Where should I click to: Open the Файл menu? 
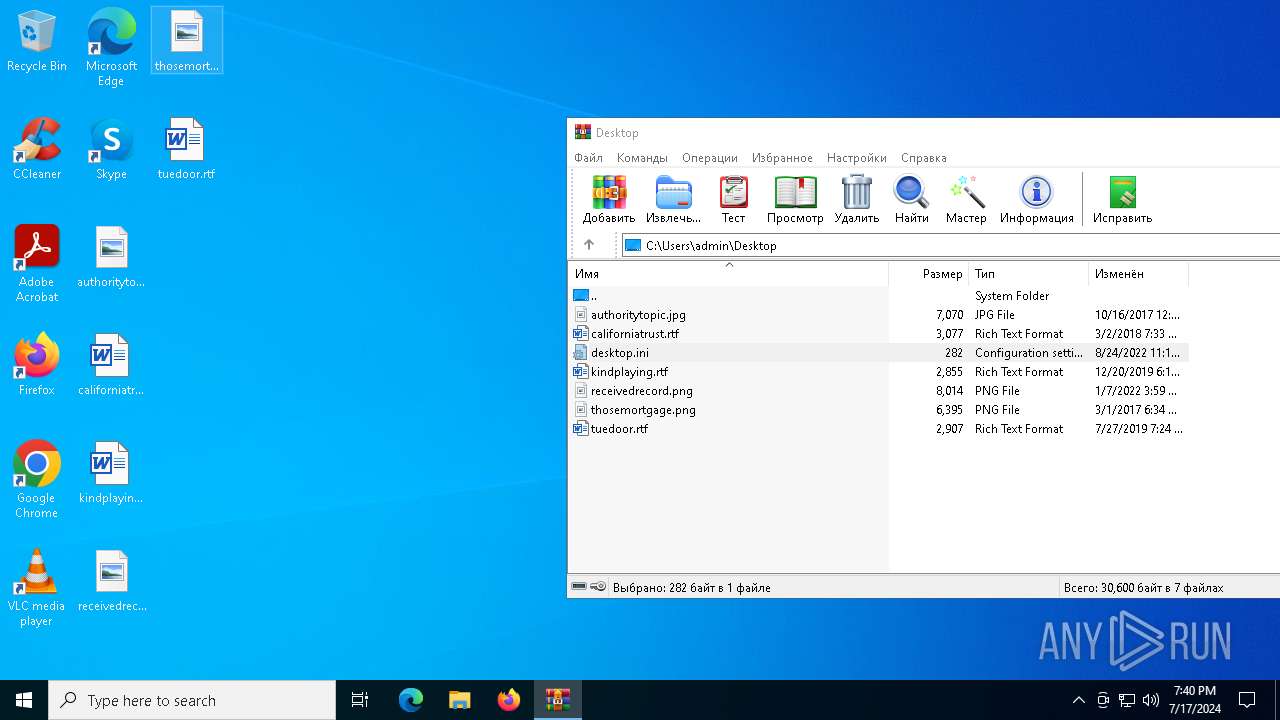[x=588, y=158]
